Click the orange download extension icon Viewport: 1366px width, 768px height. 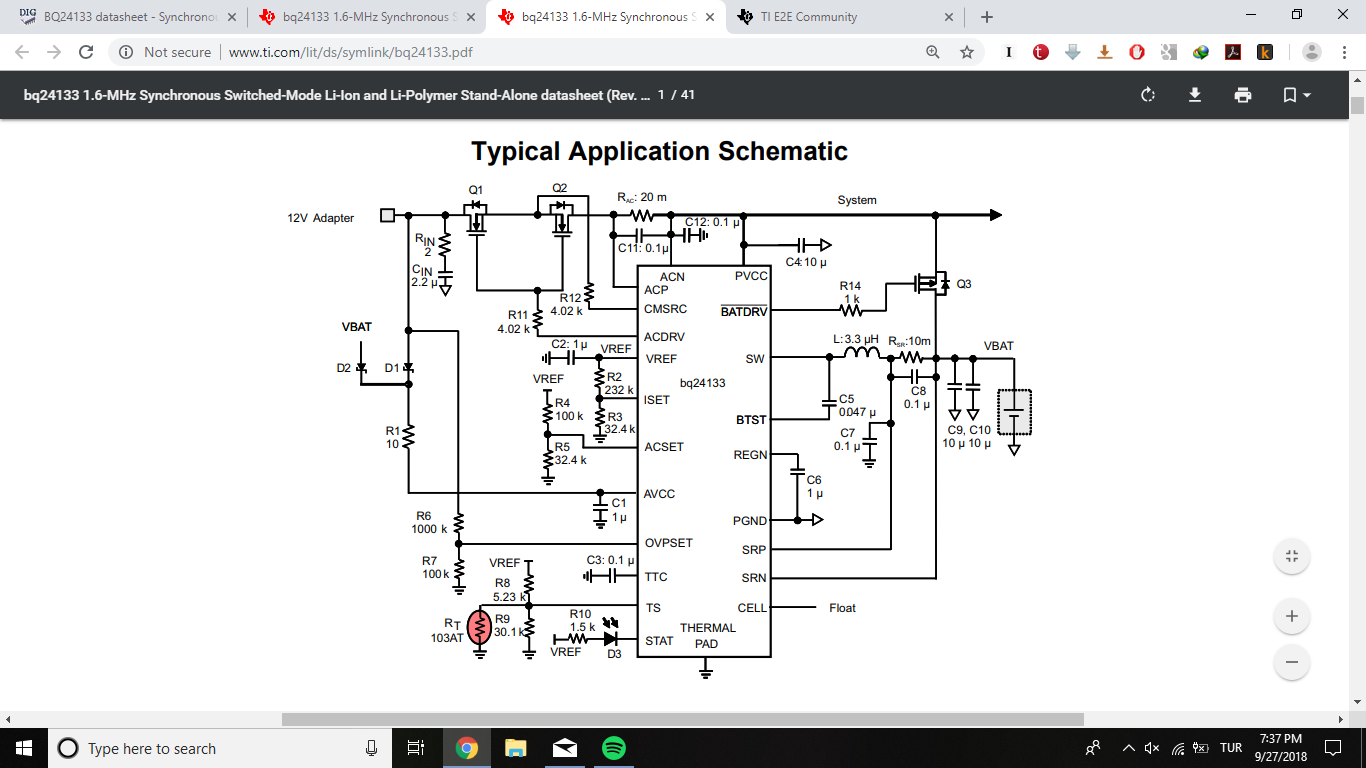click(x=1105, y=52)
